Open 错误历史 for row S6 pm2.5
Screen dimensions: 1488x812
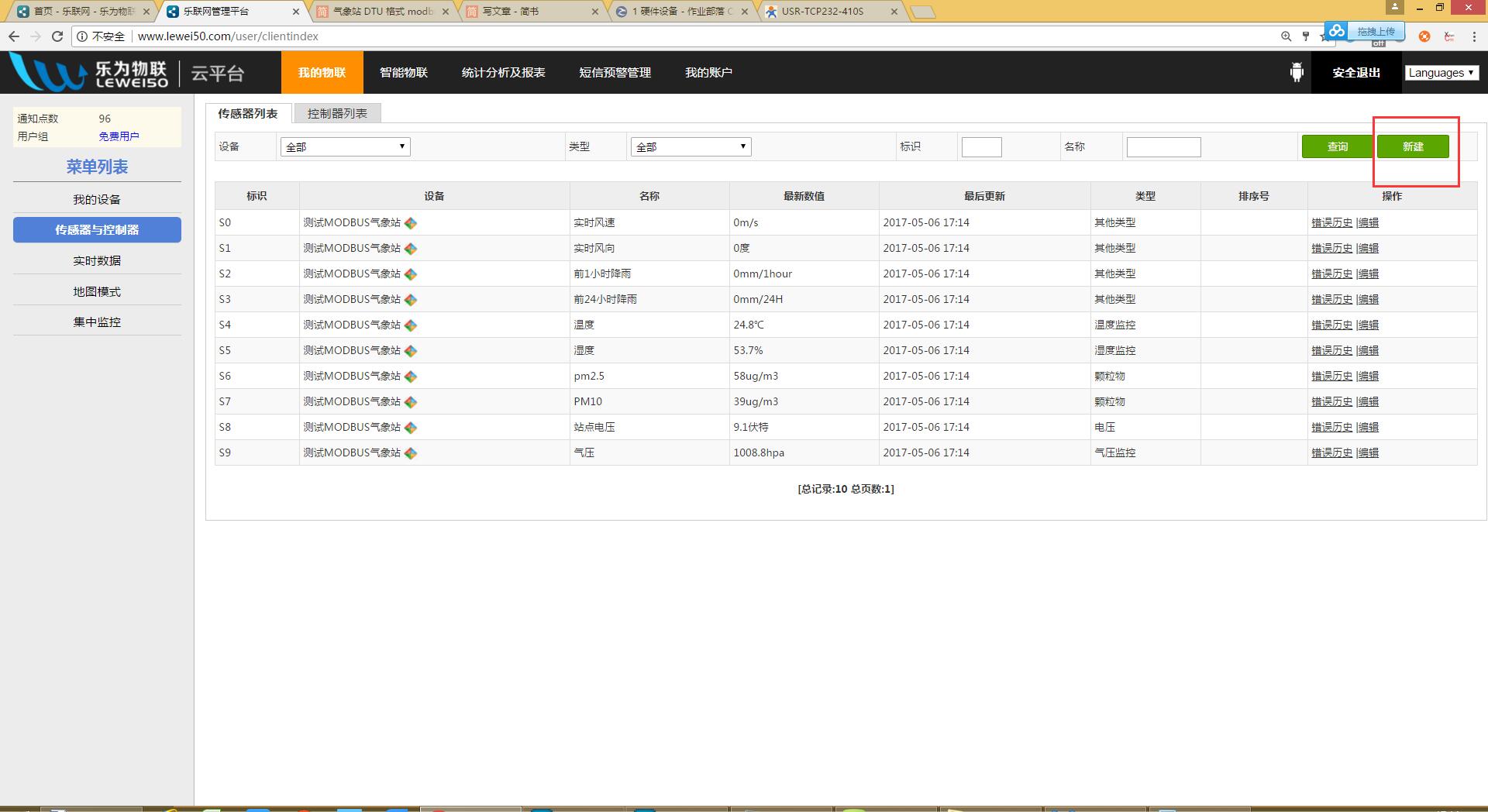(x=1331, y=377)
